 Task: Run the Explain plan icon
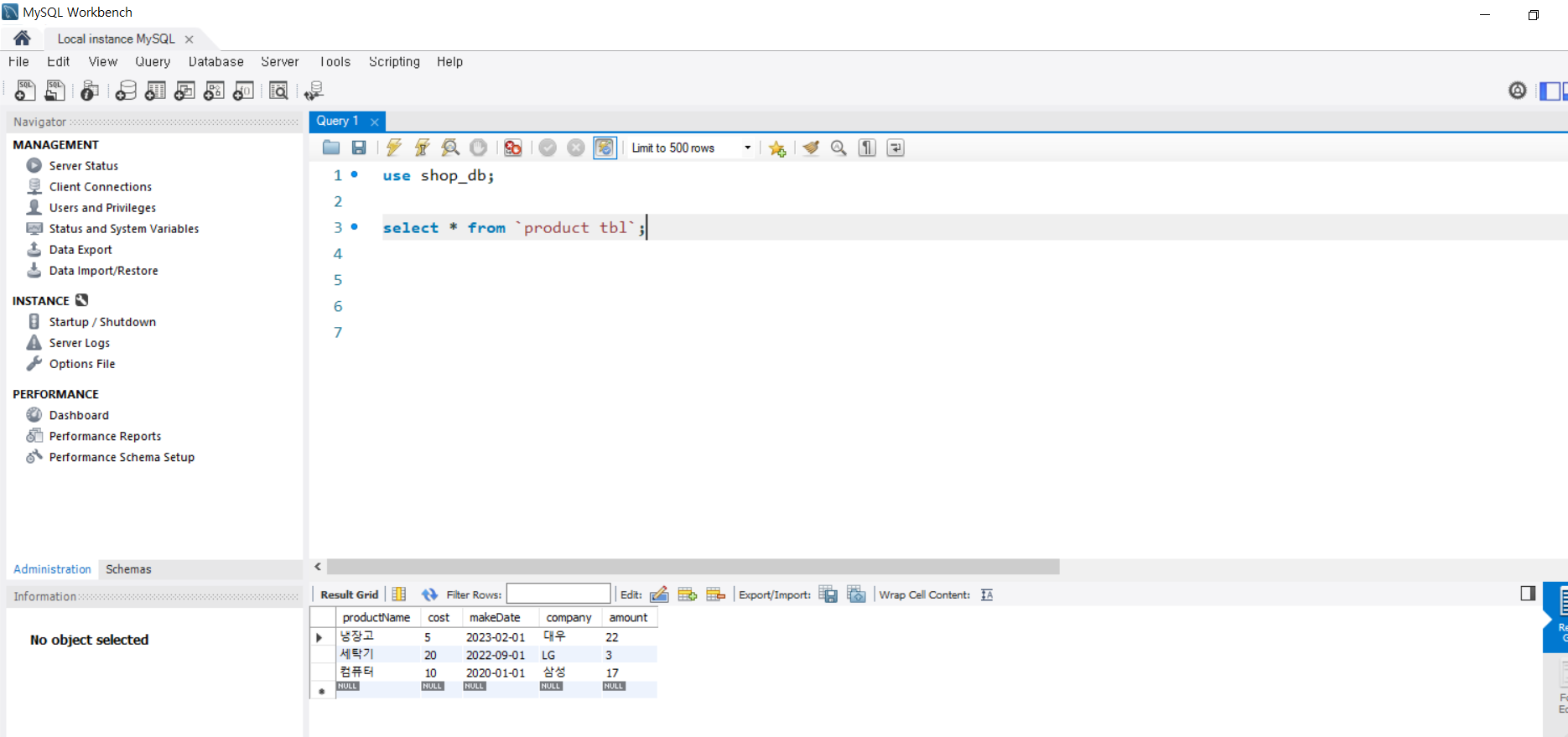point(450,148)
